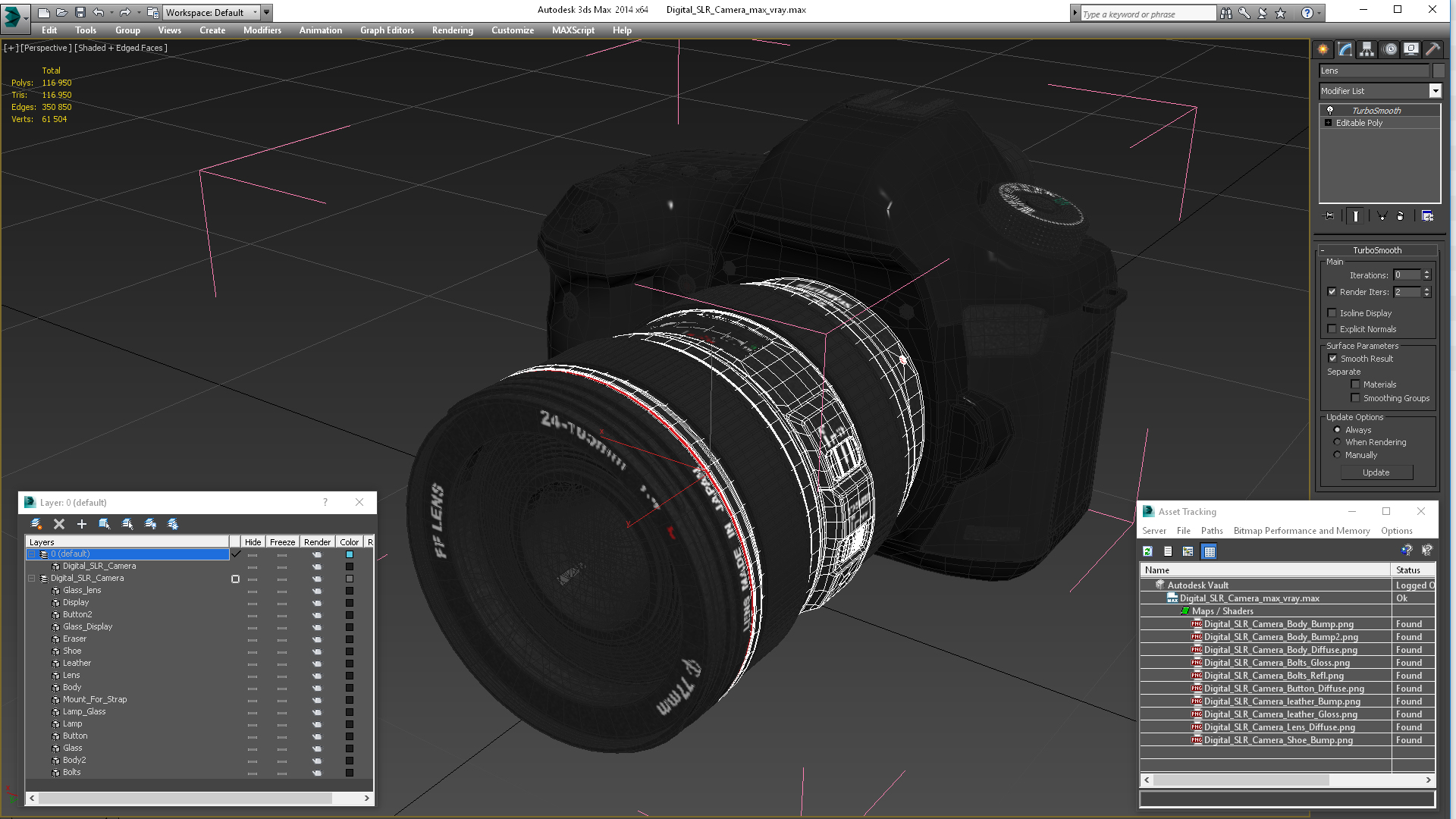Click the 0 (default) layer color swatch
The height and width of the screenshot is (819, 1456).
click(350, 554)
